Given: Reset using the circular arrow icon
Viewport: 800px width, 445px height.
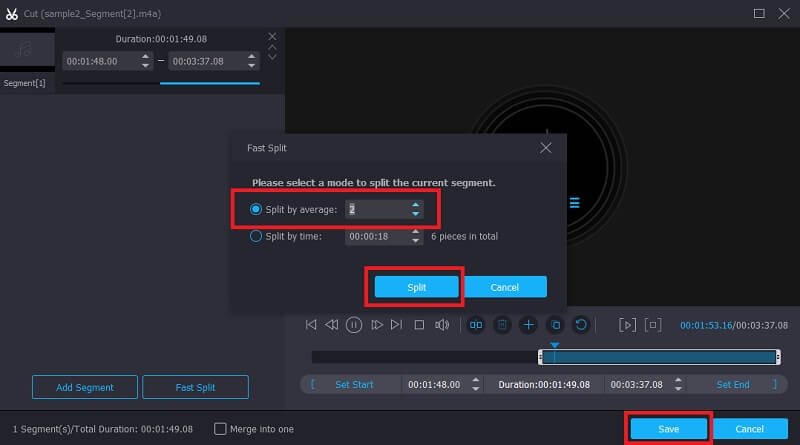Looking at the screenshot, I should click(x=580, y=325).
